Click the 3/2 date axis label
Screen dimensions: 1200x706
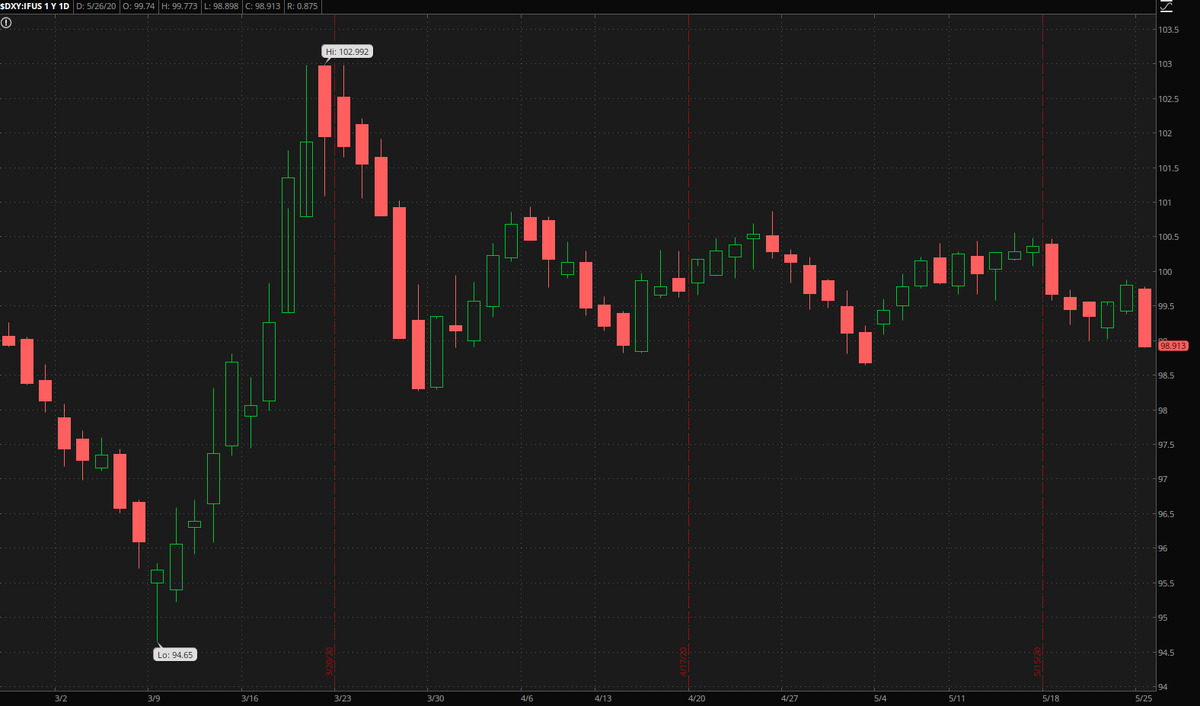tap(60, 699)
